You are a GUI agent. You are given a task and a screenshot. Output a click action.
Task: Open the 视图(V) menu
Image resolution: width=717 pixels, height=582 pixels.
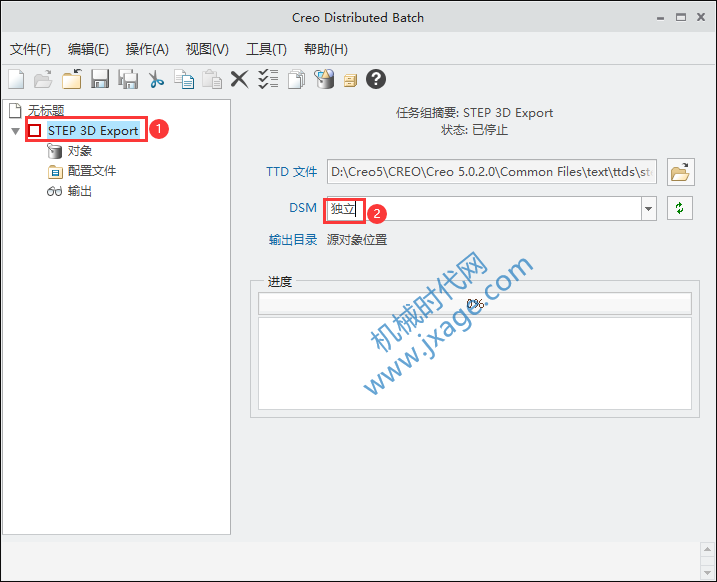(x=207, y=49)
